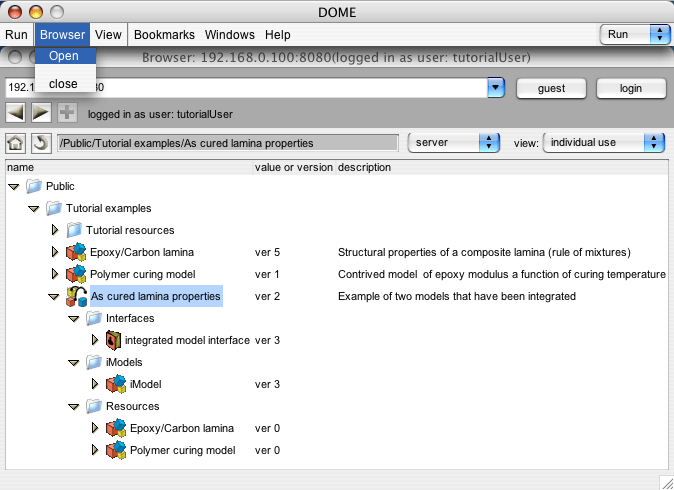Expand the ver 1 Polymer curing model row
674x490 pixels.
click(55, 274)
